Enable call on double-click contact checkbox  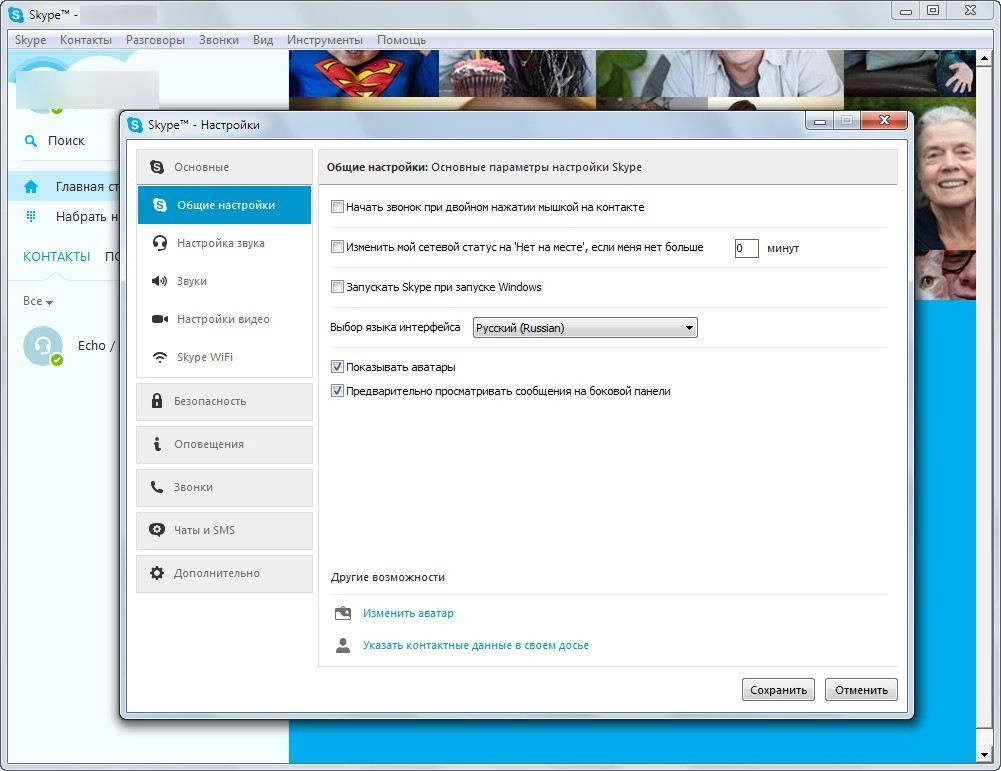click(x=337, y=207)
